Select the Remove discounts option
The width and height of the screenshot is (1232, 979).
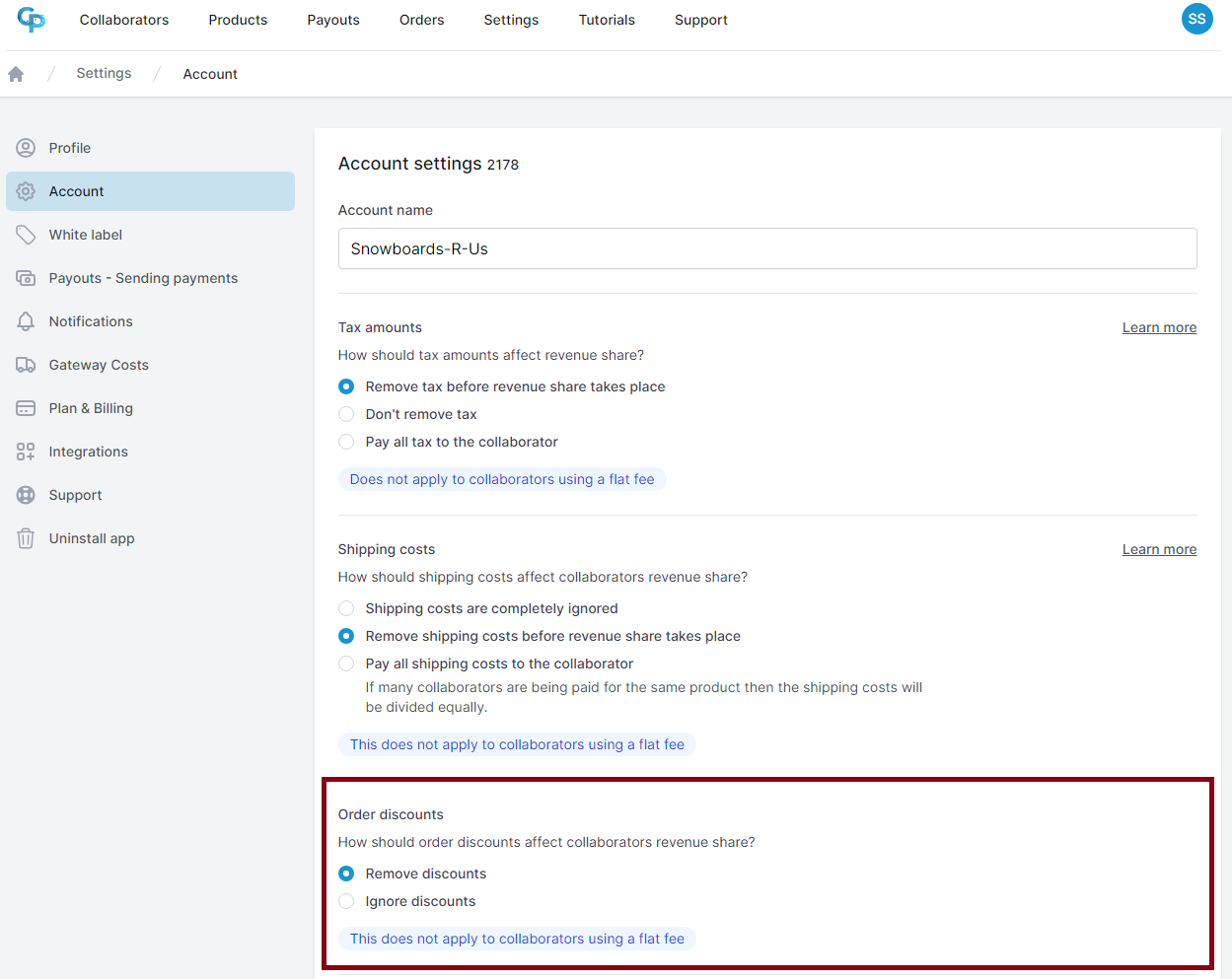coord(346,874)
